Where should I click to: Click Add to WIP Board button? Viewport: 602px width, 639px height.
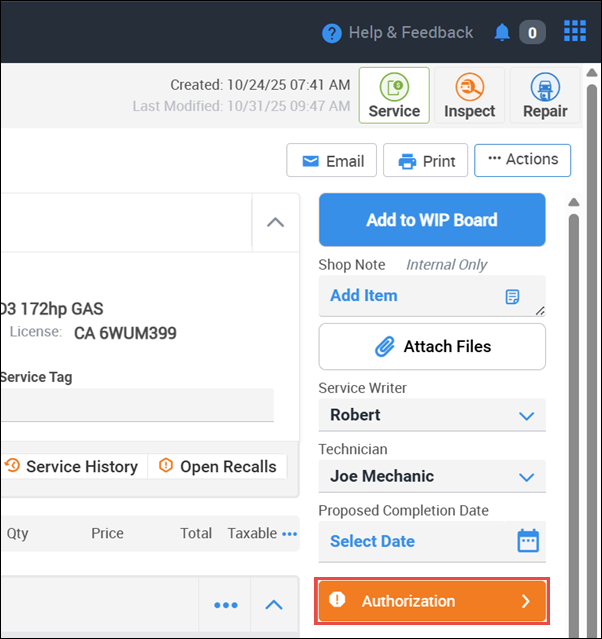point(432,220)
